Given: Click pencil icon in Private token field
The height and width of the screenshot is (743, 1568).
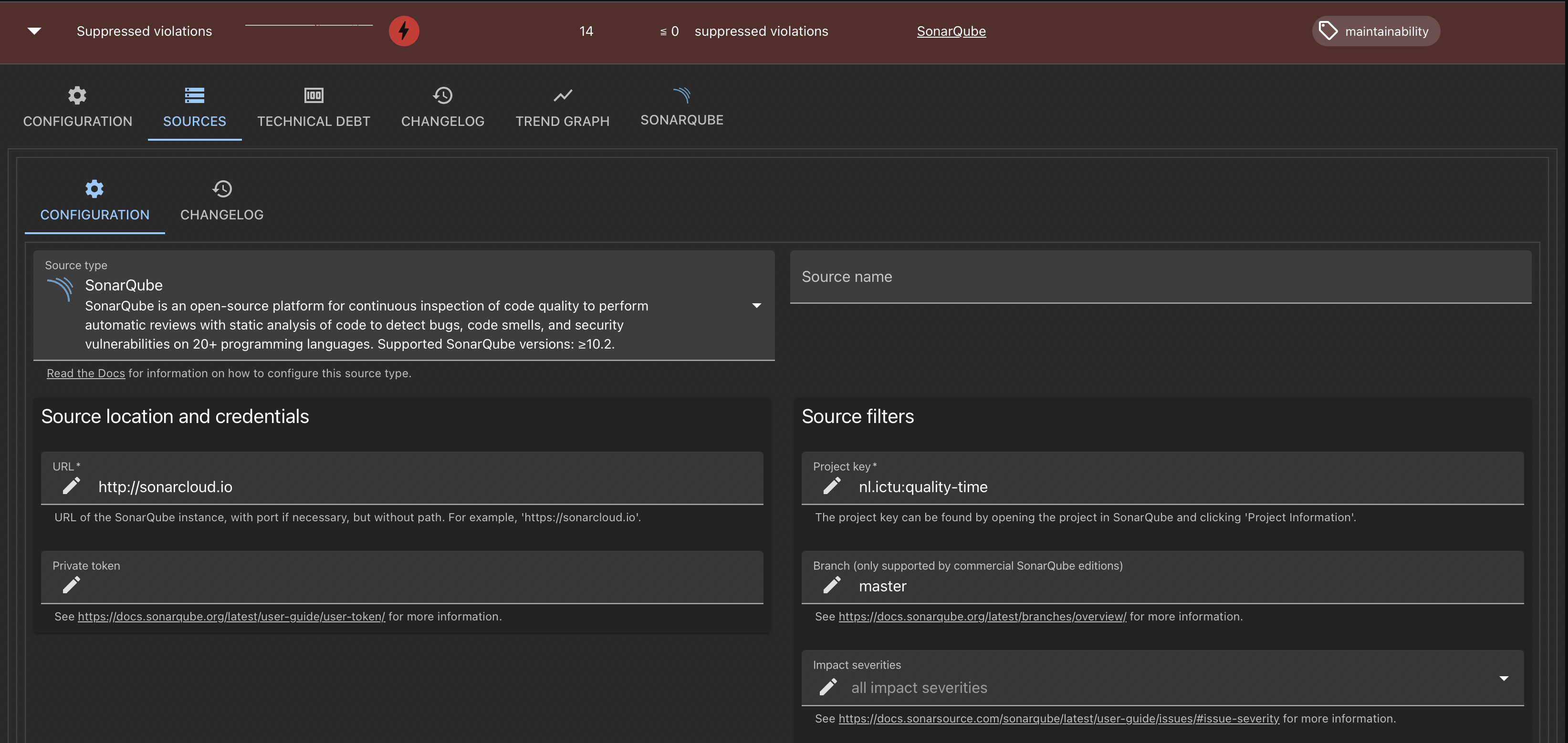Looking at the screenshot, I should 71,585.
